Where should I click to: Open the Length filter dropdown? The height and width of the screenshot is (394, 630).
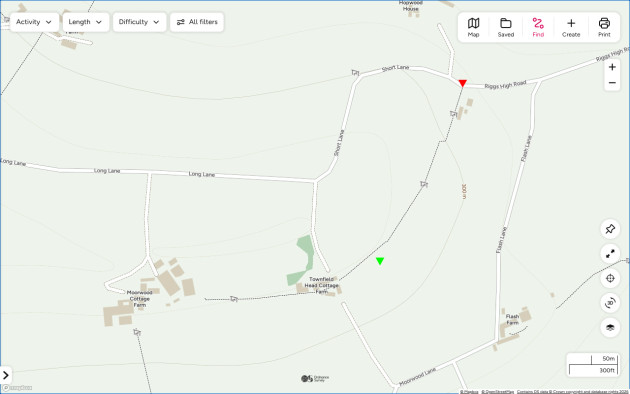[86, 22]
